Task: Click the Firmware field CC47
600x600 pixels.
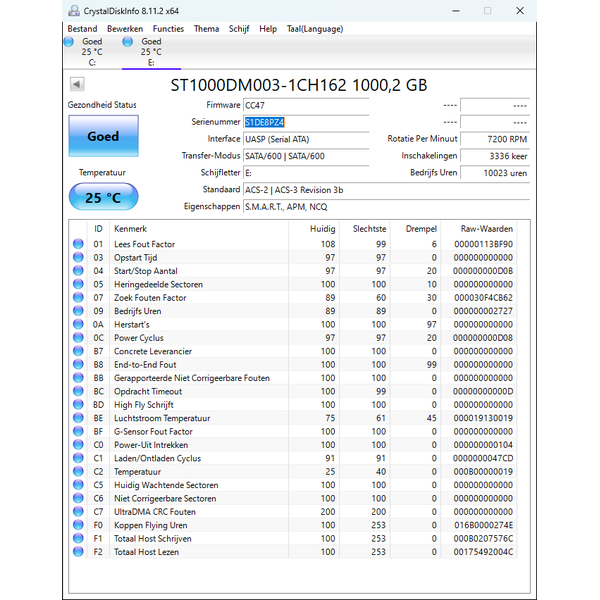Action: (306, 105)
